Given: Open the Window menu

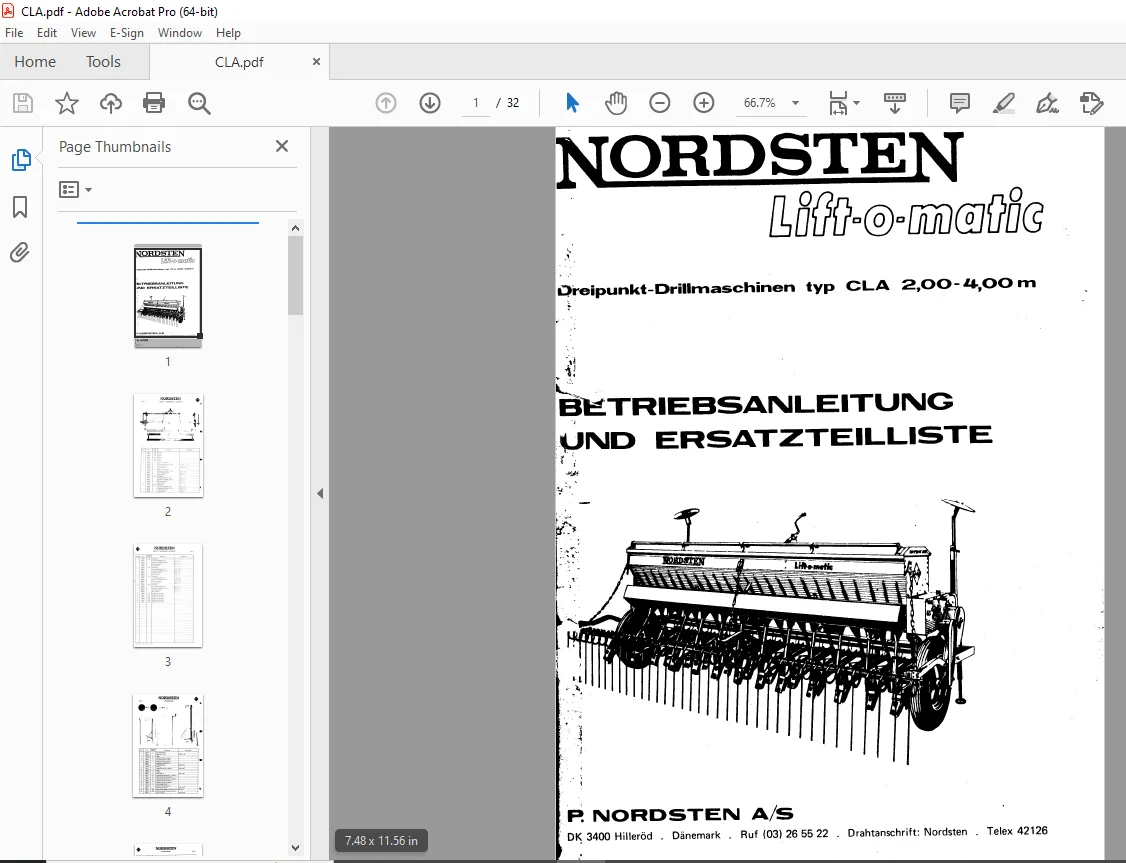Looking at the screenshot, I should (x=180, y=33).
